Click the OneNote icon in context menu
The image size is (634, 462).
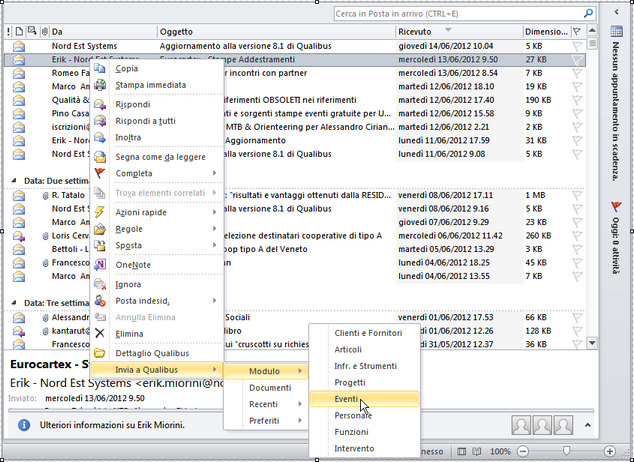[x=100, y=264]
